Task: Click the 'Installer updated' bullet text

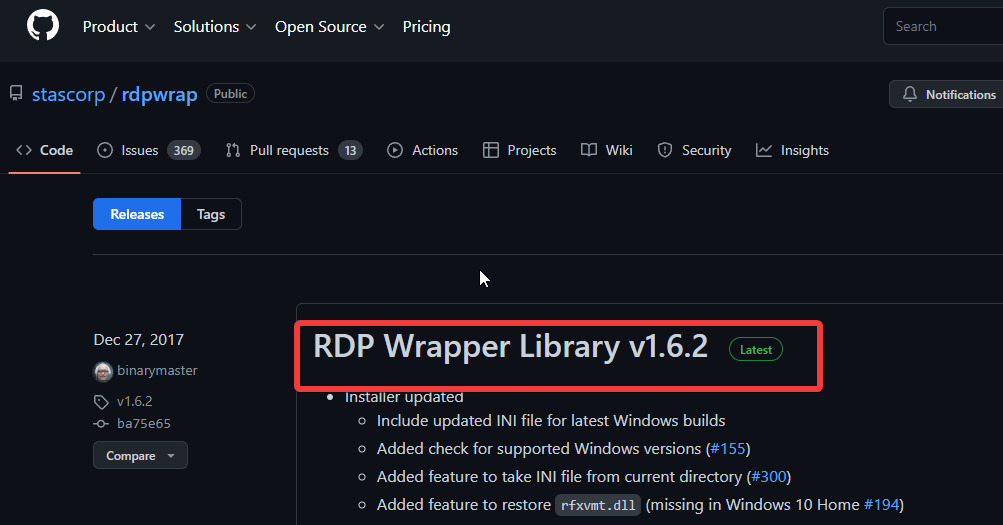Action: click(404, 397)
